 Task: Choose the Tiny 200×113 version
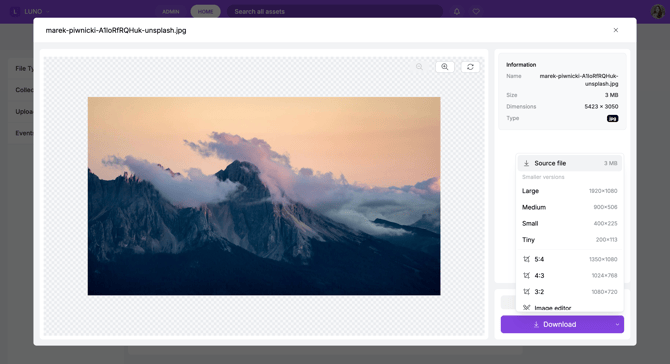click(570, 240)
